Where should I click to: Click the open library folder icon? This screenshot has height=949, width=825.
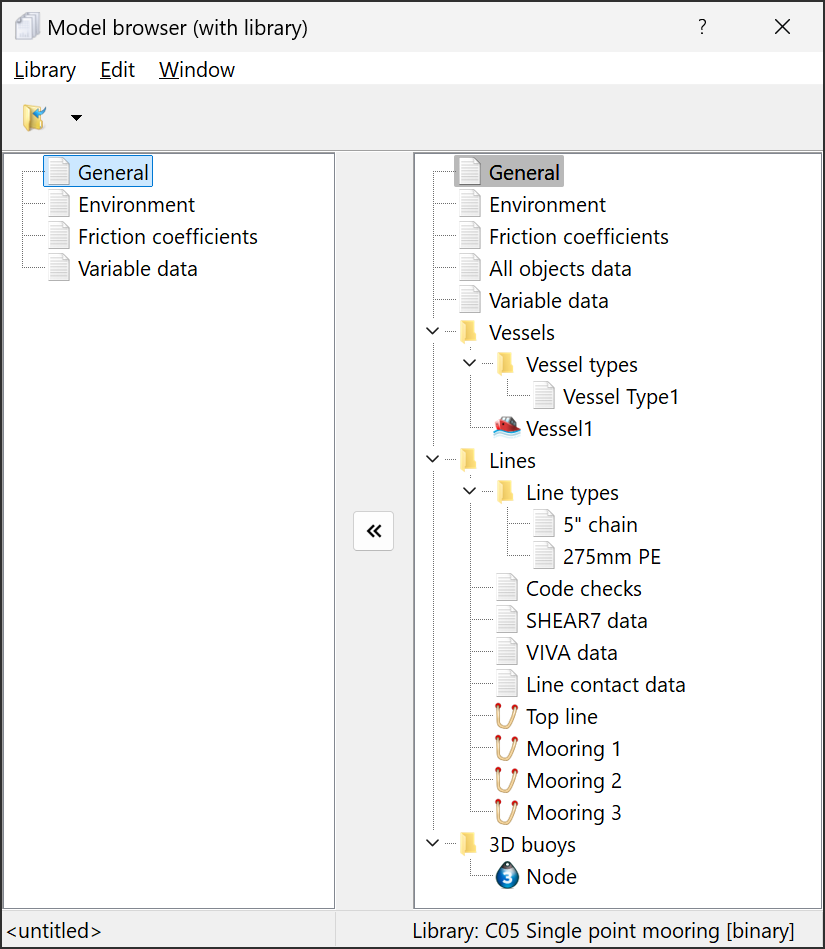tap(35, 118)
